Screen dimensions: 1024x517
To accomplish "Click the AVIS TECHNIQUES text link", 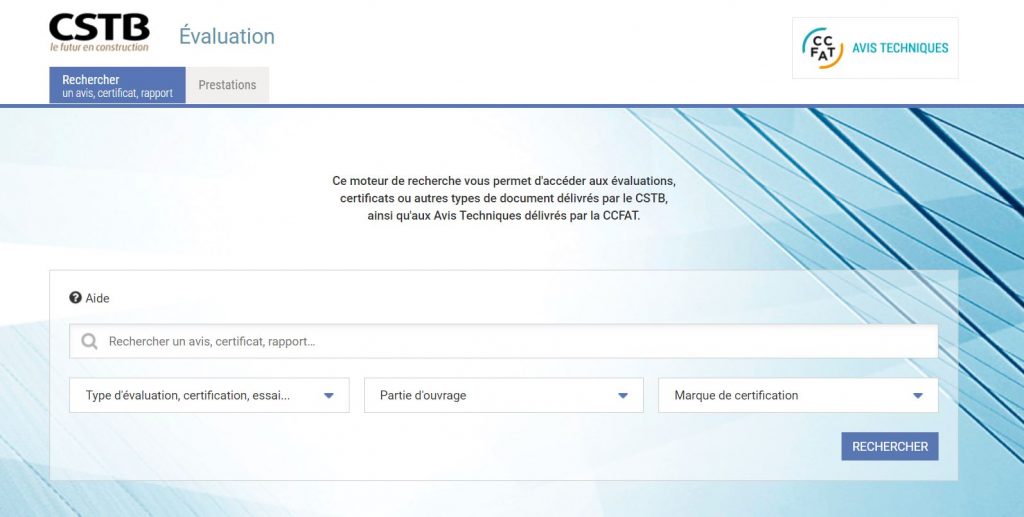I will coord(900,48).
